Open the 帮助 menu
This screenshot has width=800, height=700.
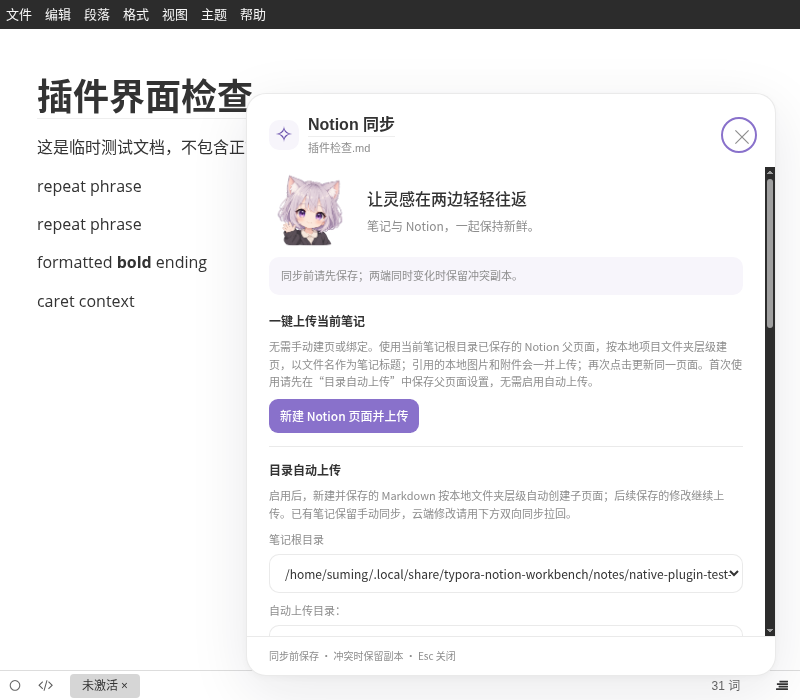click(x=253, y=14)
